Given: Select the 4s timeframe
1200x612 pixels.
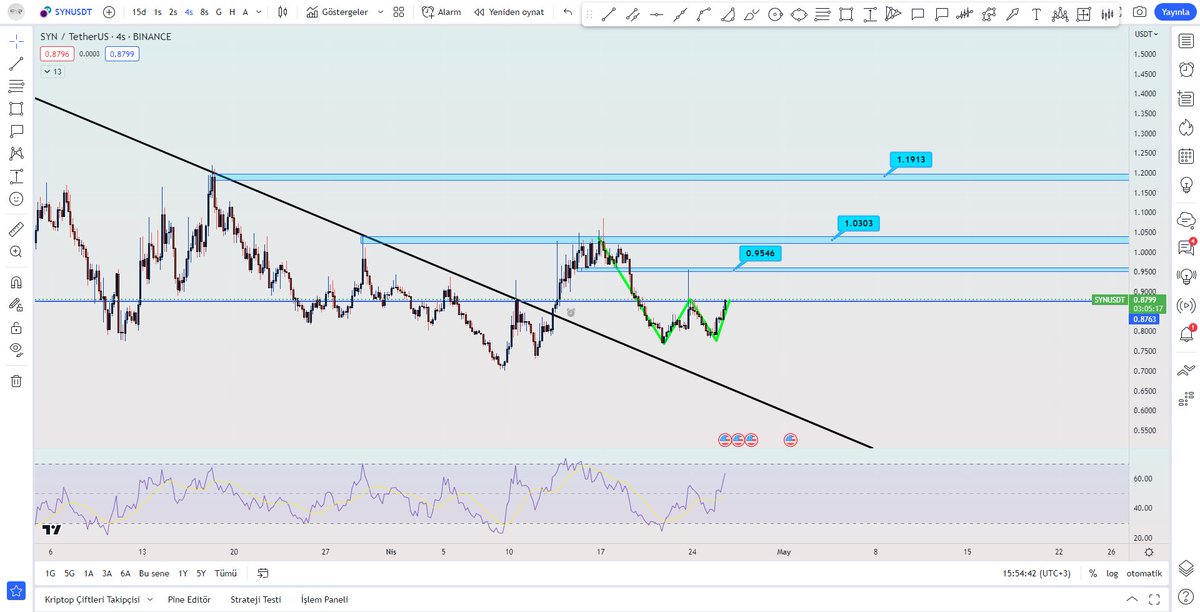Looking at the screenshot, I should pyautogui.click(x=189, y=12).
